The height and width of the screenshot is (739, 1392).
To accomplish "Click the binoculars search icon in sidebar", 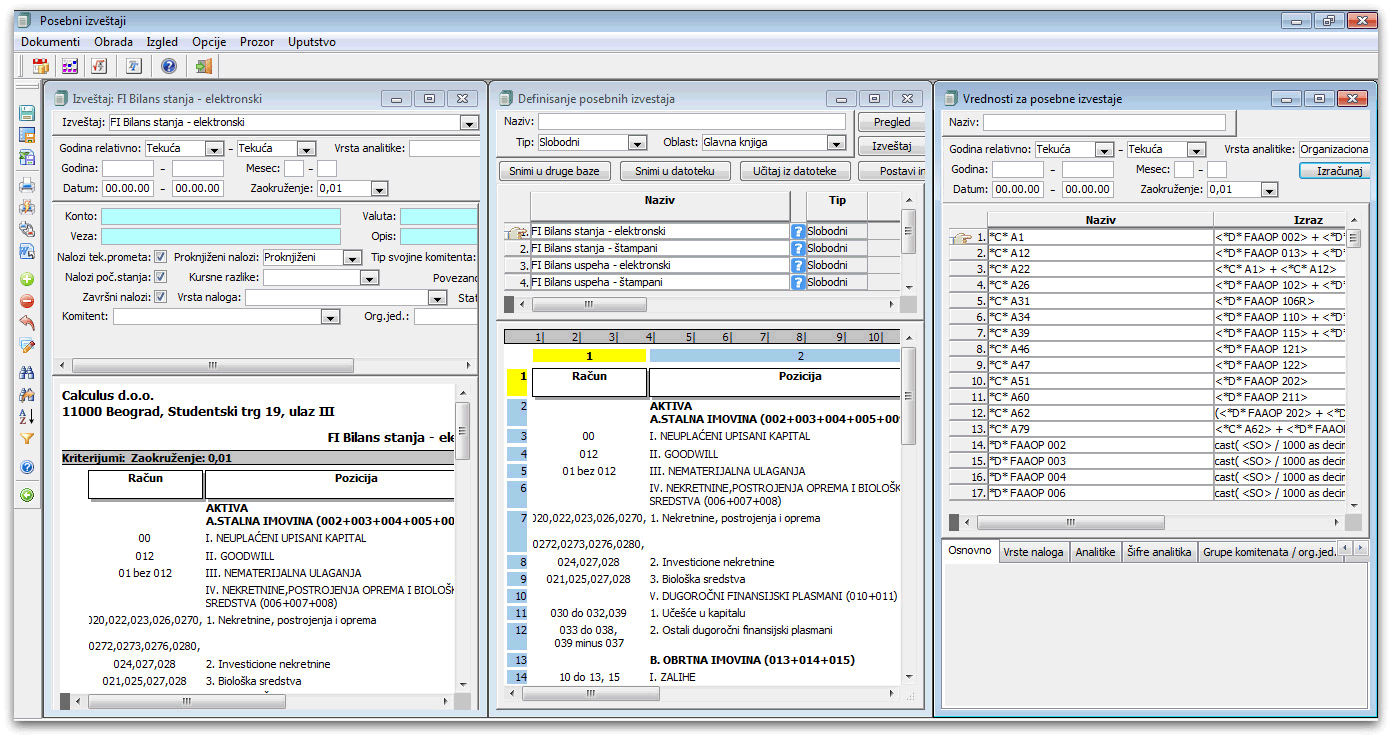I will click(27, 372).
